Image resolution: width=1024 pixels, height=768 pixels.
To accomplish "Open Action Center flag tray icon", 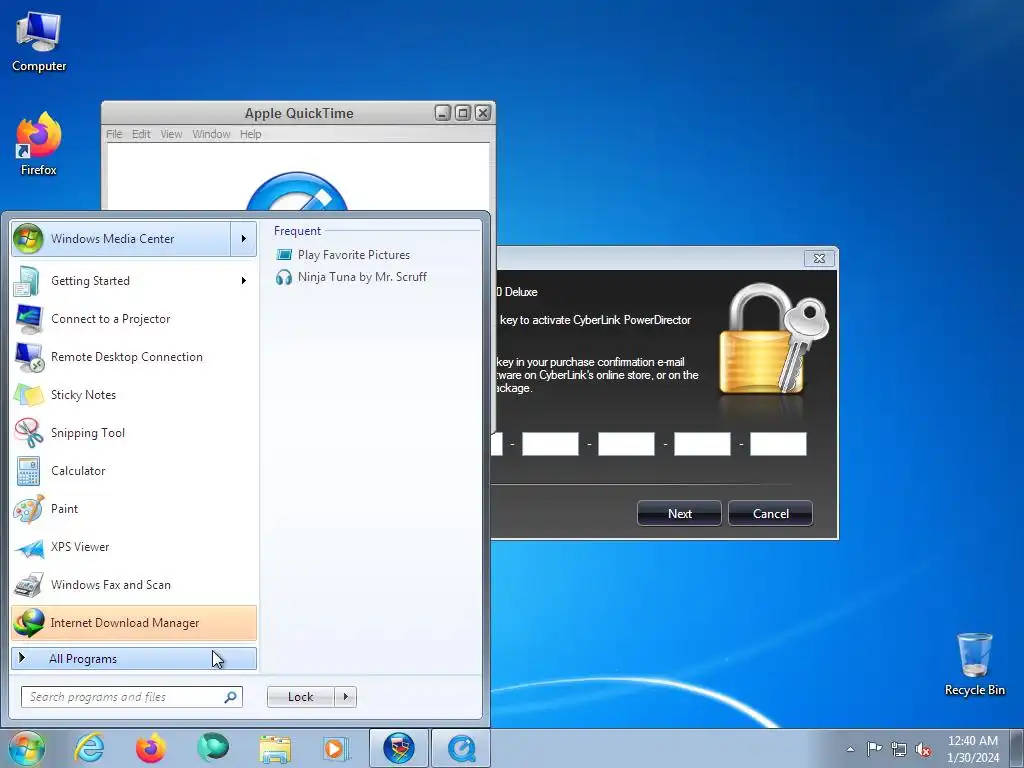I will tap(874, 748).
